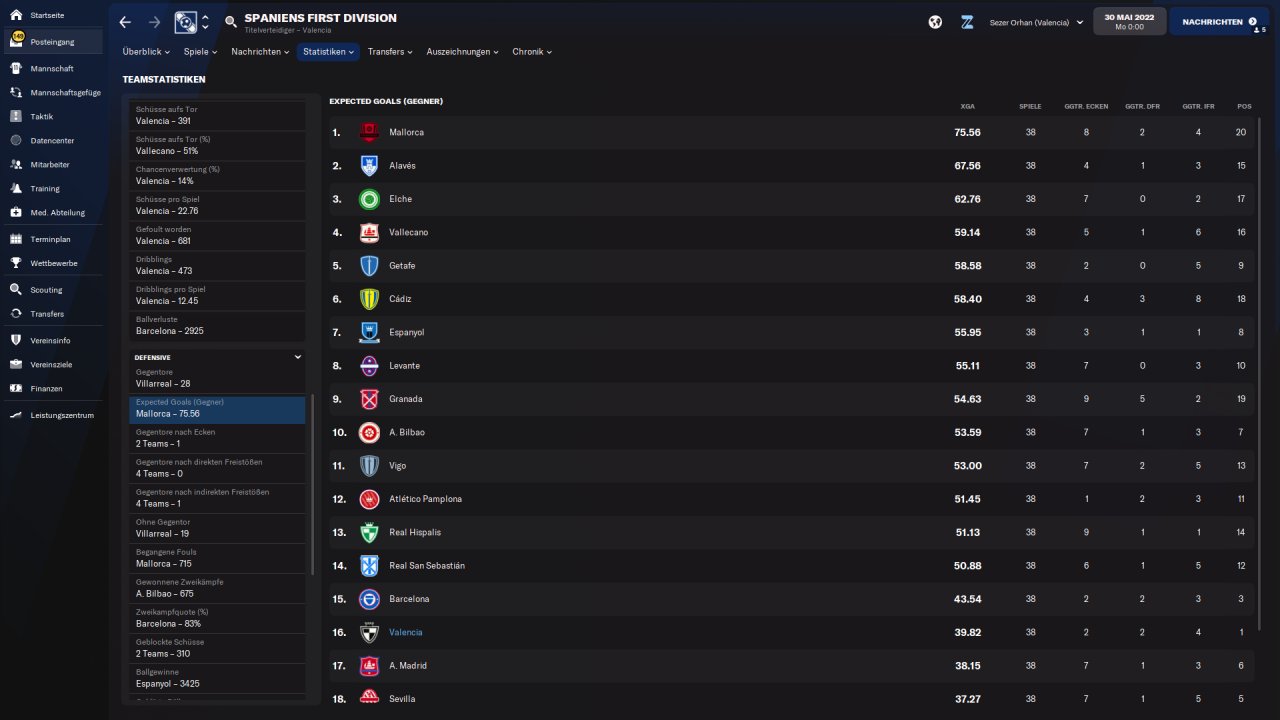This screenshot has height=720, width=1280.
Task: Expand the Transfers tab menu
Action: (392, 51)
